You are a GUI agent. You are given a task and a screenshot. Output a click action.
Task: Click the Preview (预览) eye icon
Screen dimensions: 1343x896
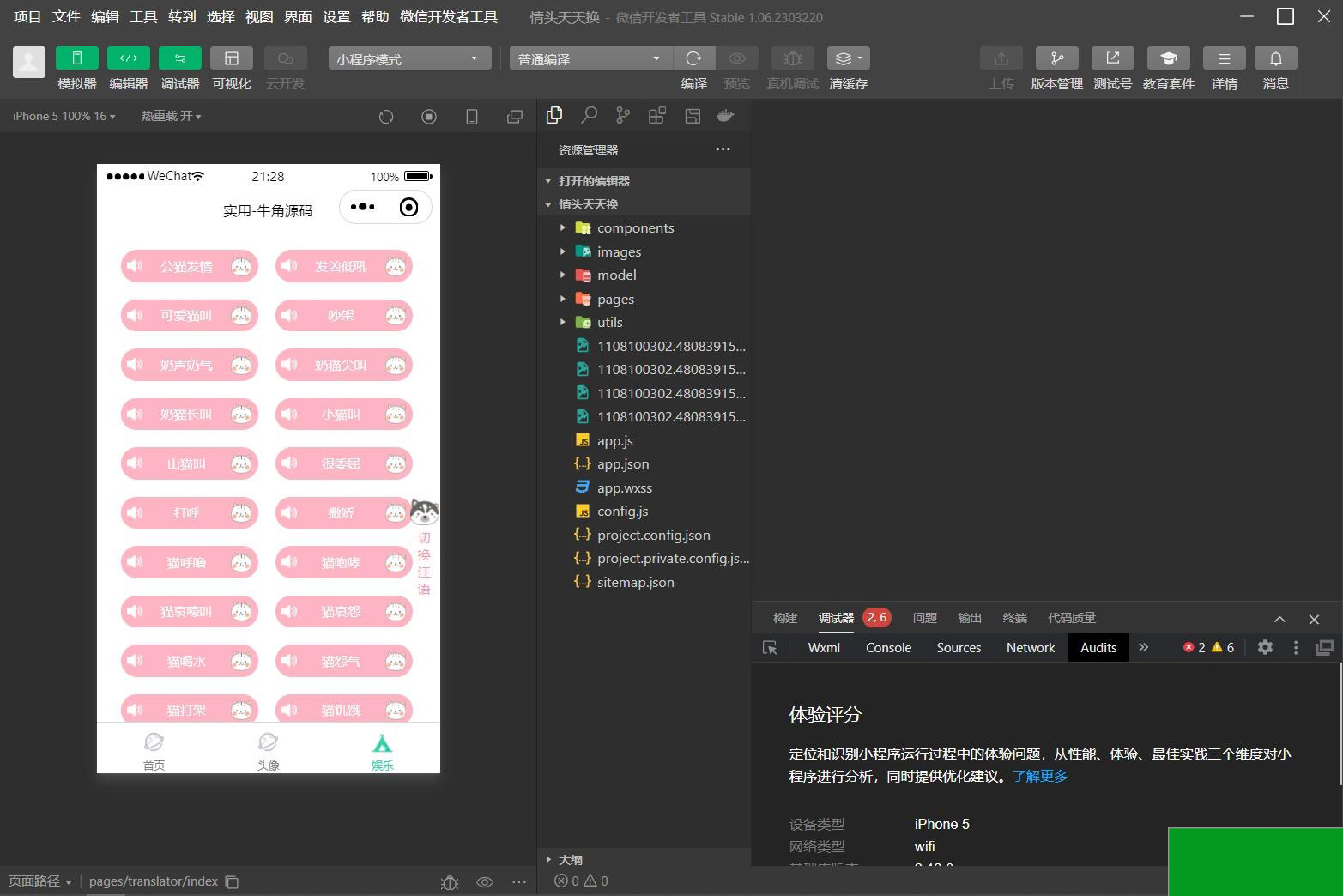[x=736, y=58]
